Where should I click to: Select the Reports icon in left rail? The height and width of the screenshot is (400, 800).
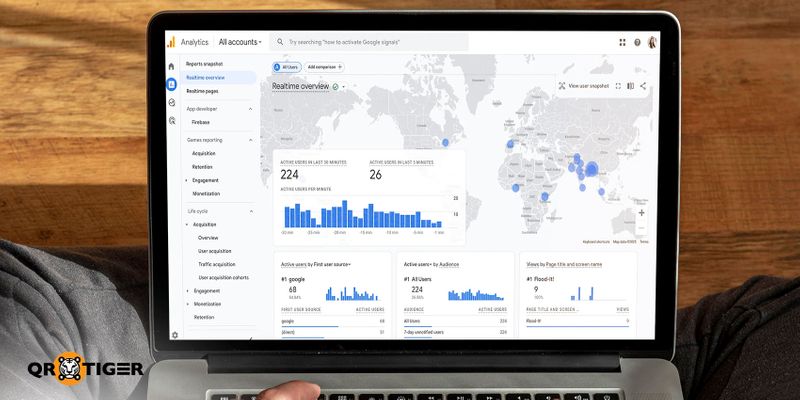click(x=171, y=84)
